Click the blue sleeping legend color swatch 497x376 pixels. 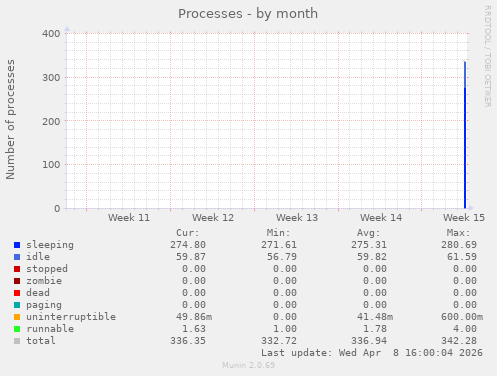click(x=17, y=245)
